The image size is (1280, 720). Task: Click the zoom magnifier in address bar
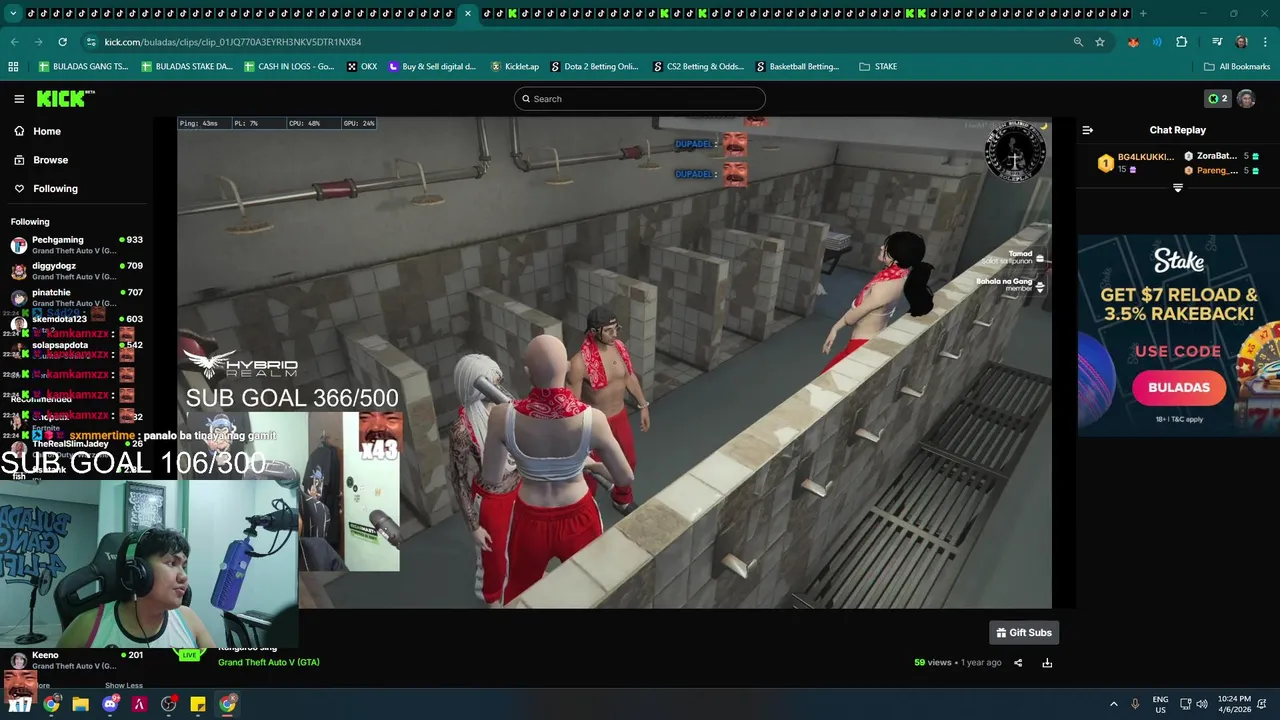(1078, 42)
